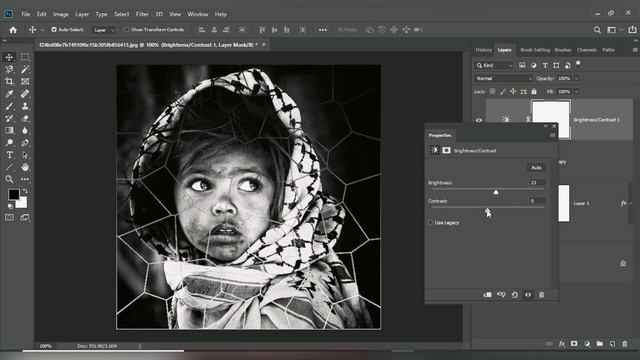Expand Layer 1 effects arrow

[631, 203]
